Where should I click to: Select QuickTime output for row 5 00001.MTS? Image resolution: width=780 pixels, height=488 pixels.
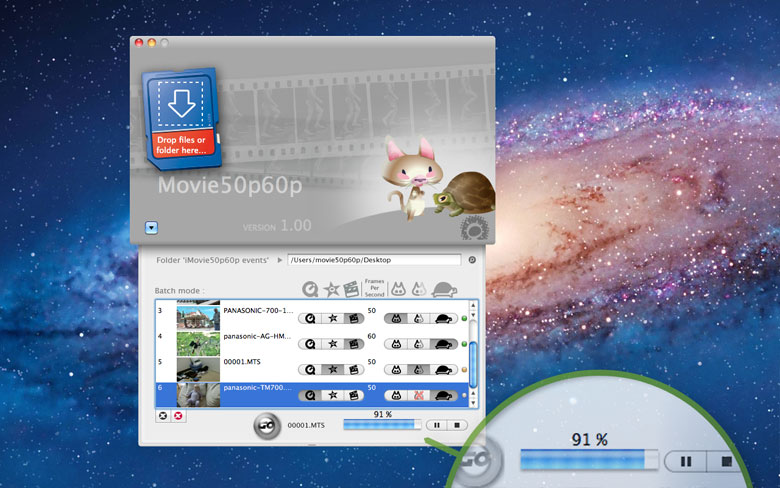coord(309,370)
